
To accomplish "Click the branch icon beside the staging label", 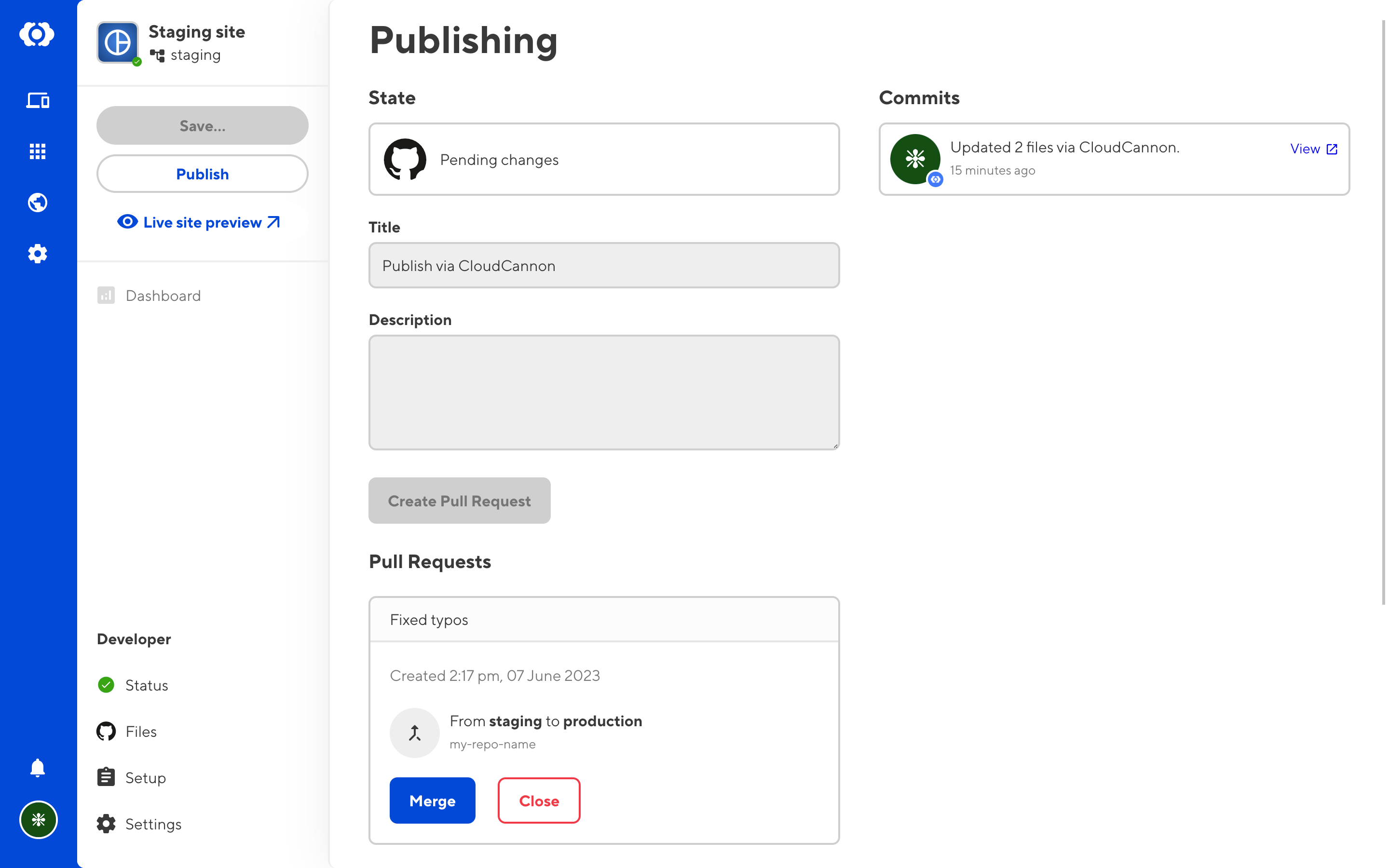I will pos(158,55).
